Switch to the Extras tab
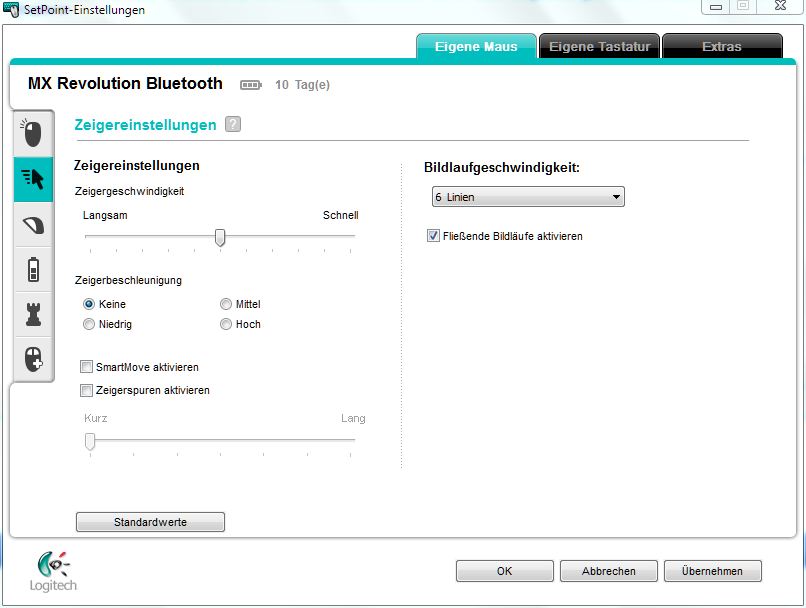The height and width of the screenshot is (608, 806). coord(722,46)
